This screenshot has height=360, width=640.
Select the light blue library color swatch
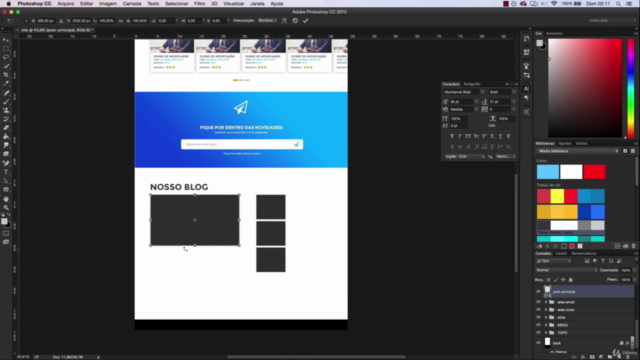(x=548, y=172)
